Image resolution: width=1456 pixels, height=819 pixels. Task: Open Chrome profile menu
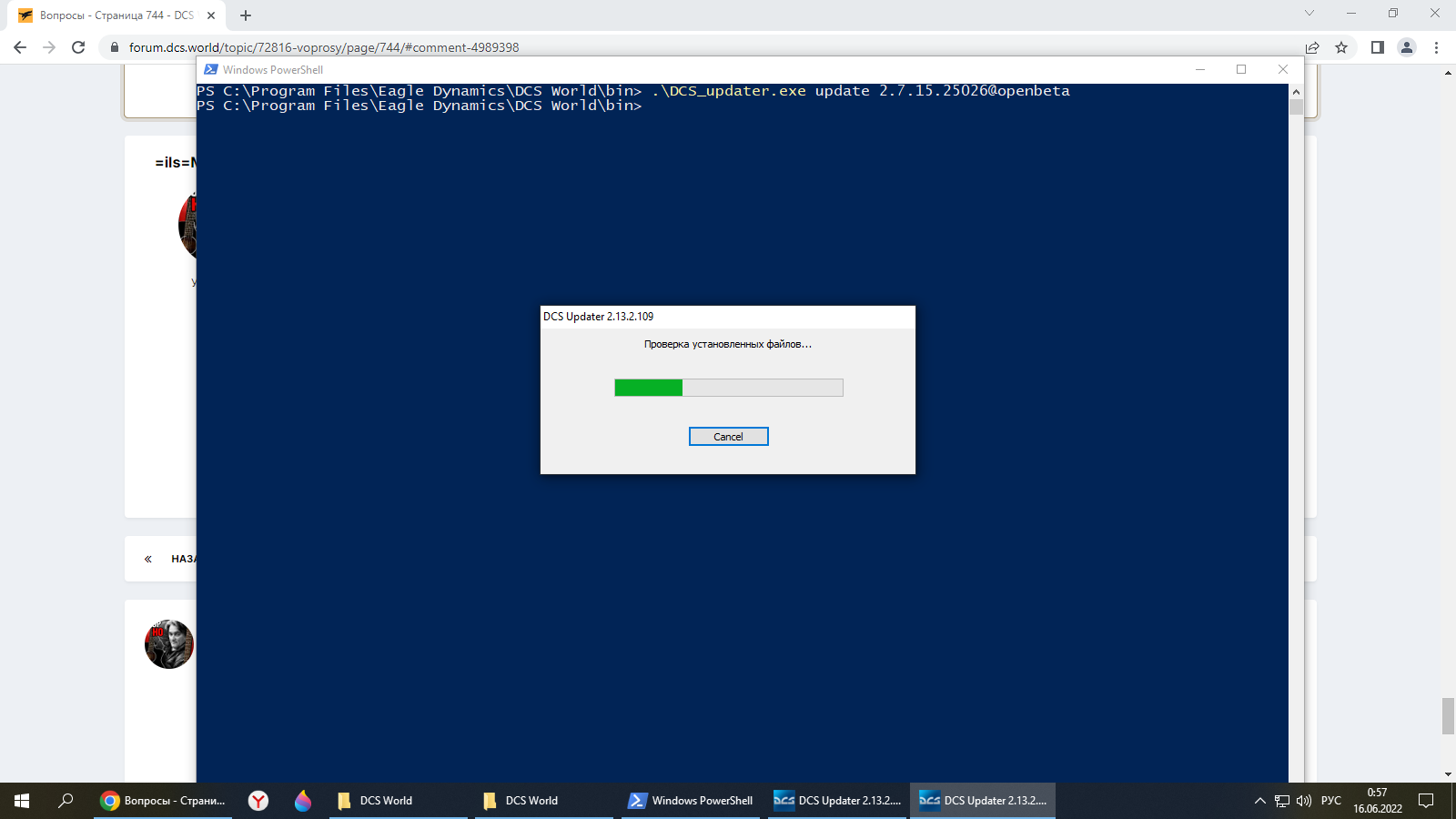1407,47
